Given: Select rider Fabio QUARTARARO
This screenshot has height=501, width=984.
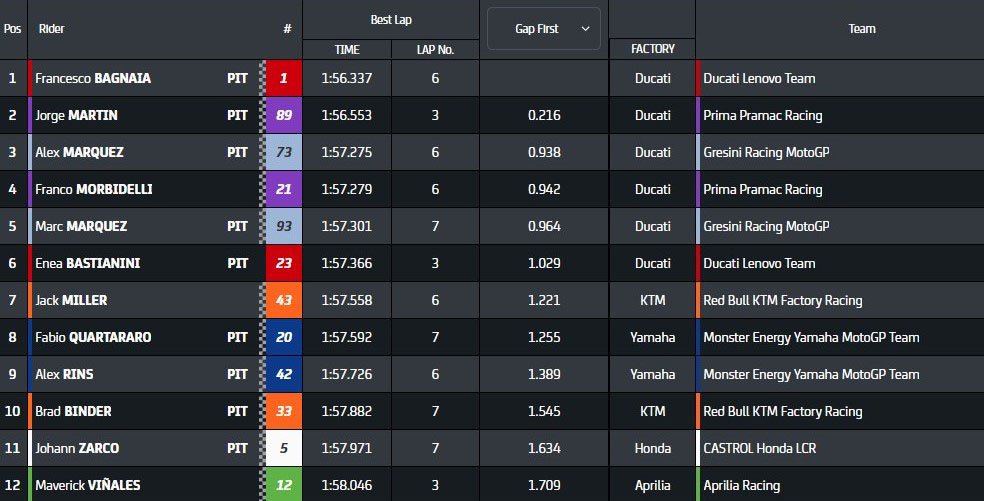Looking at the screenshot, I should 93,338.
